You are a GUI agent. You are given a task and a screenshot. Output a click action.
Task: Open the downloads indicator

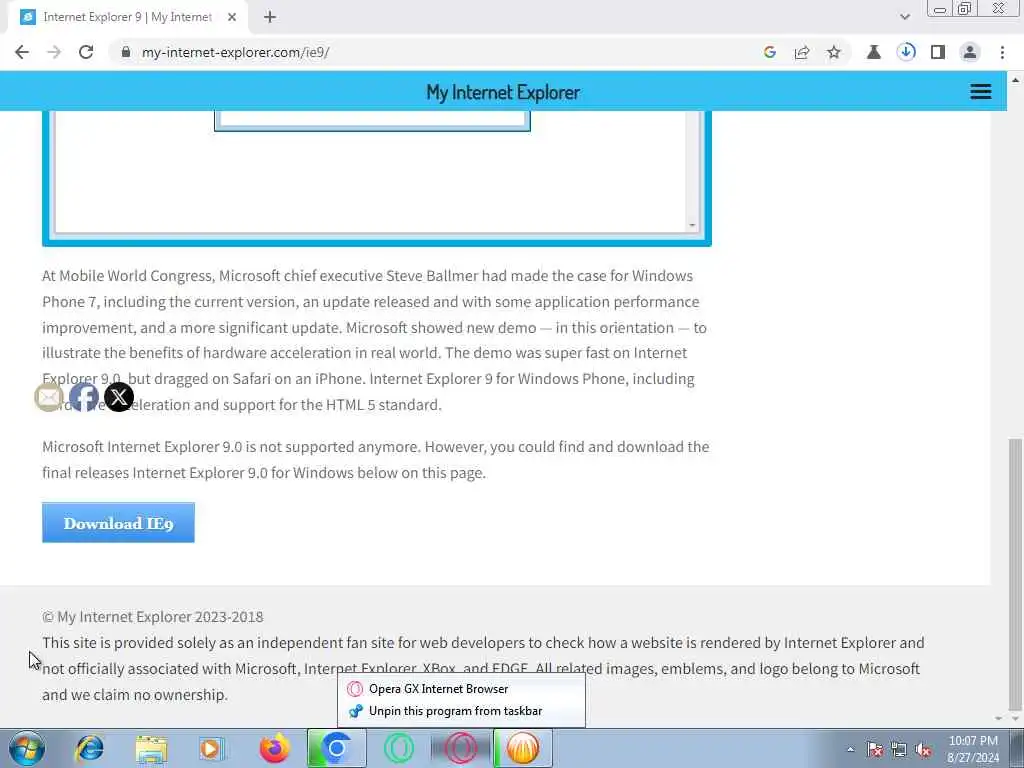(x=906, y=52)
